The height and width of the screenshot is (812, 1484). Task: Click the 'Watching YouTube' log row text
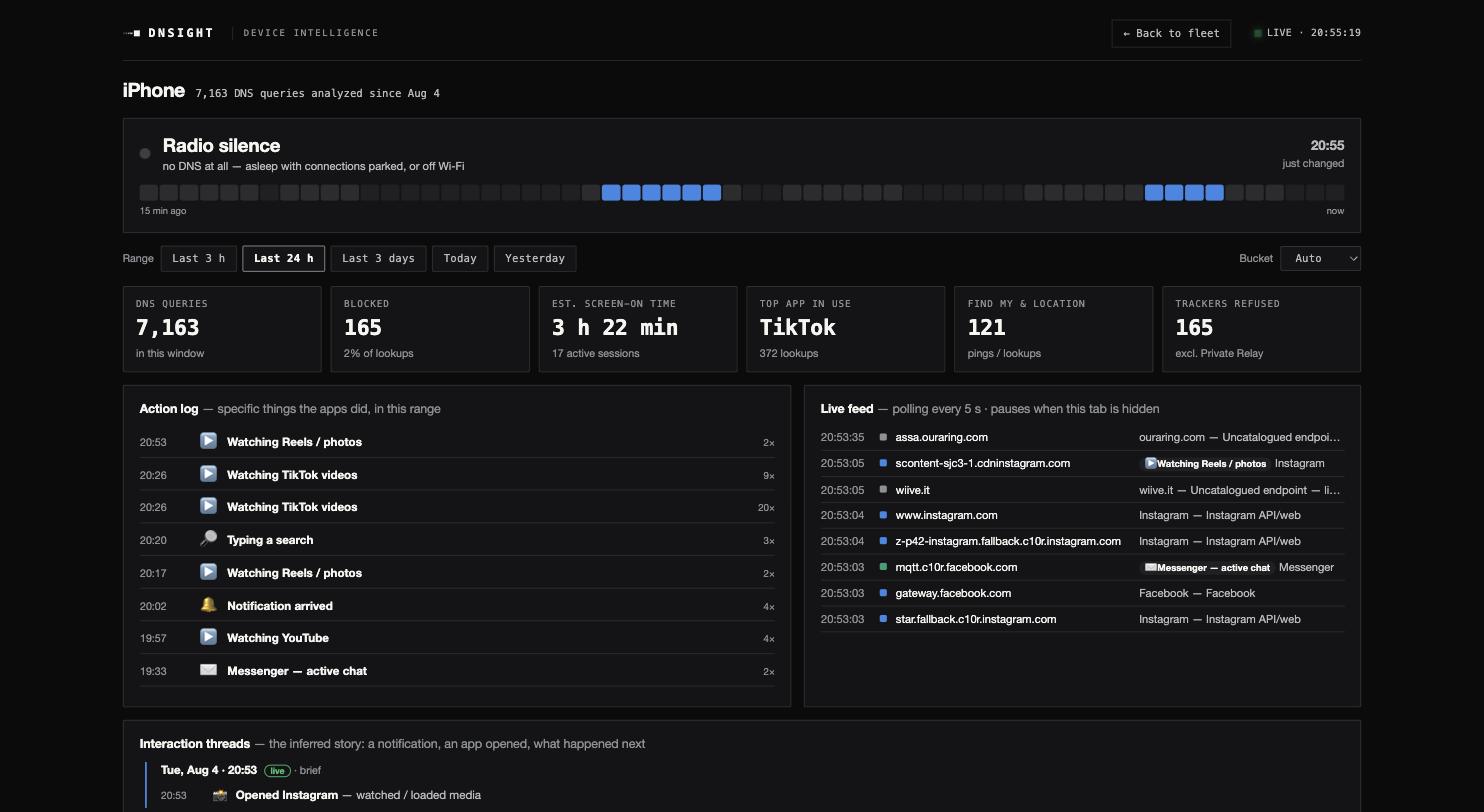click(278, 638)
